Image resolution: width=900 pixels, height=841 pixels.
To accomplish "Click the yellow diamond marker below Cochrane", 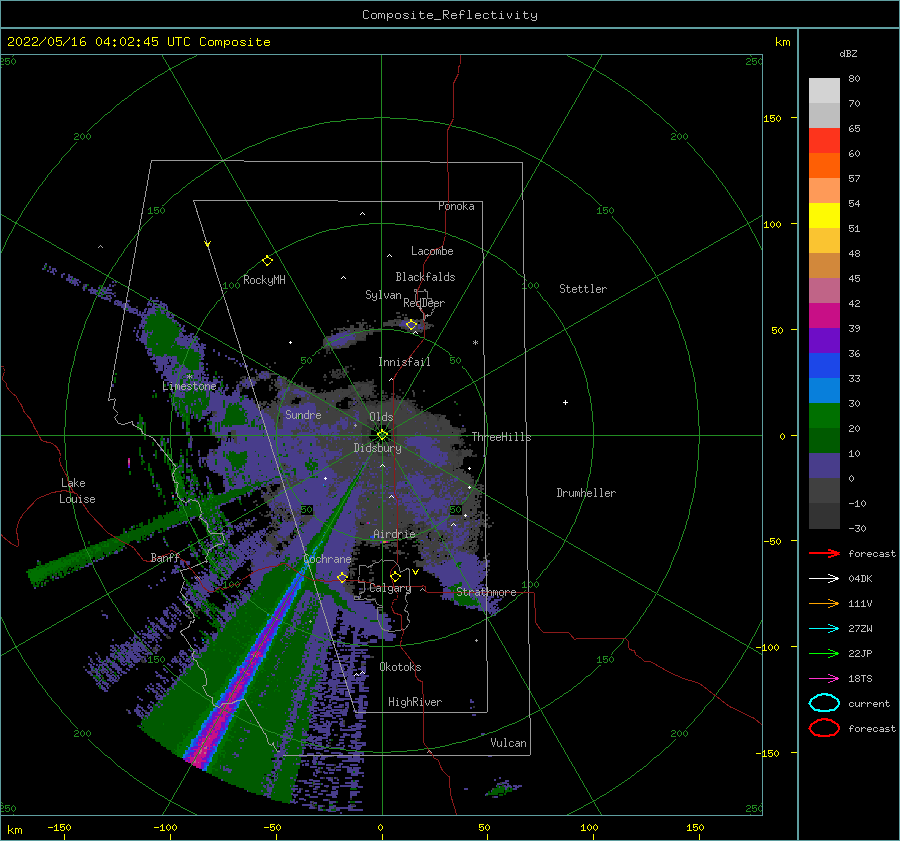I will pyautogui.click(x=342, y=577).
